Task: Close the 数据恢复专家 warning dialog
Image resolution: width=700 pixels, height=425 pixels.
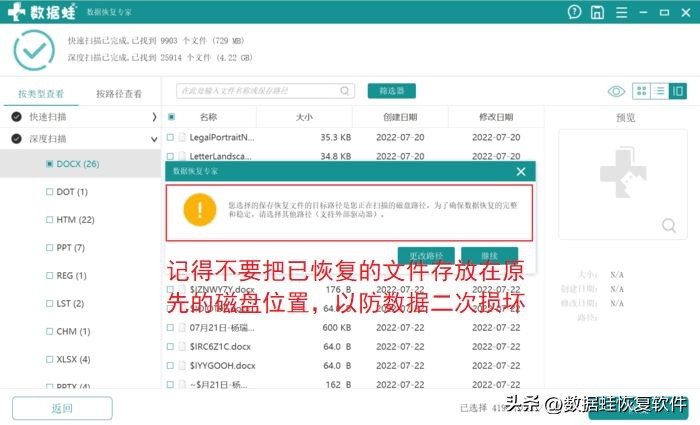Action: coord(521,171)
